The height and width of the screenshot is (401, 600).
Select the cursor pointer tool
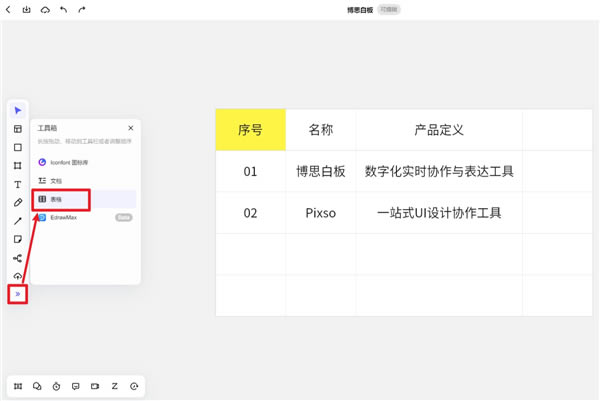click(17, 110)
